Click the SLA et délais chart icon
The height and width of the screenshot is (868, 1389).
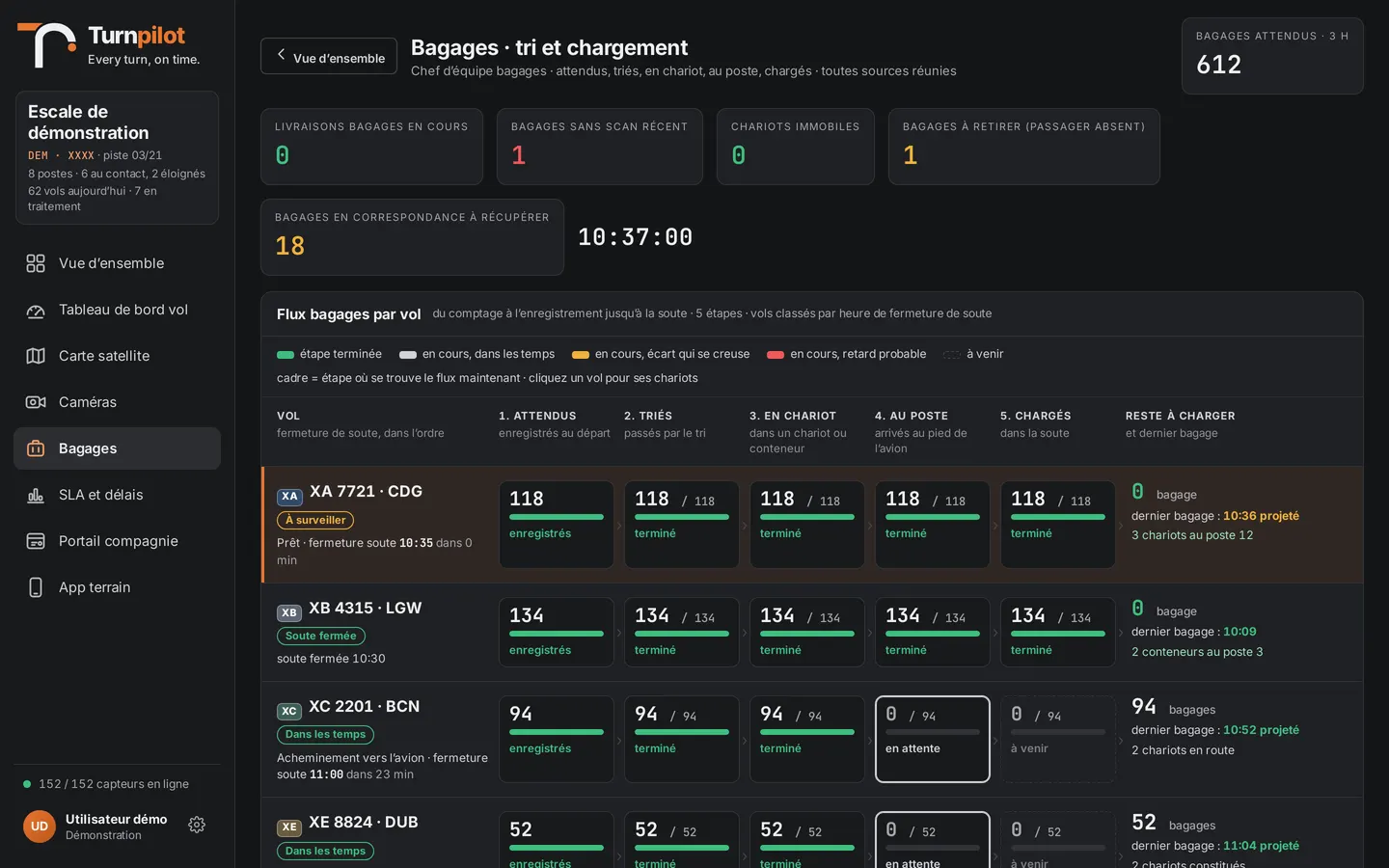coord(36,495)
